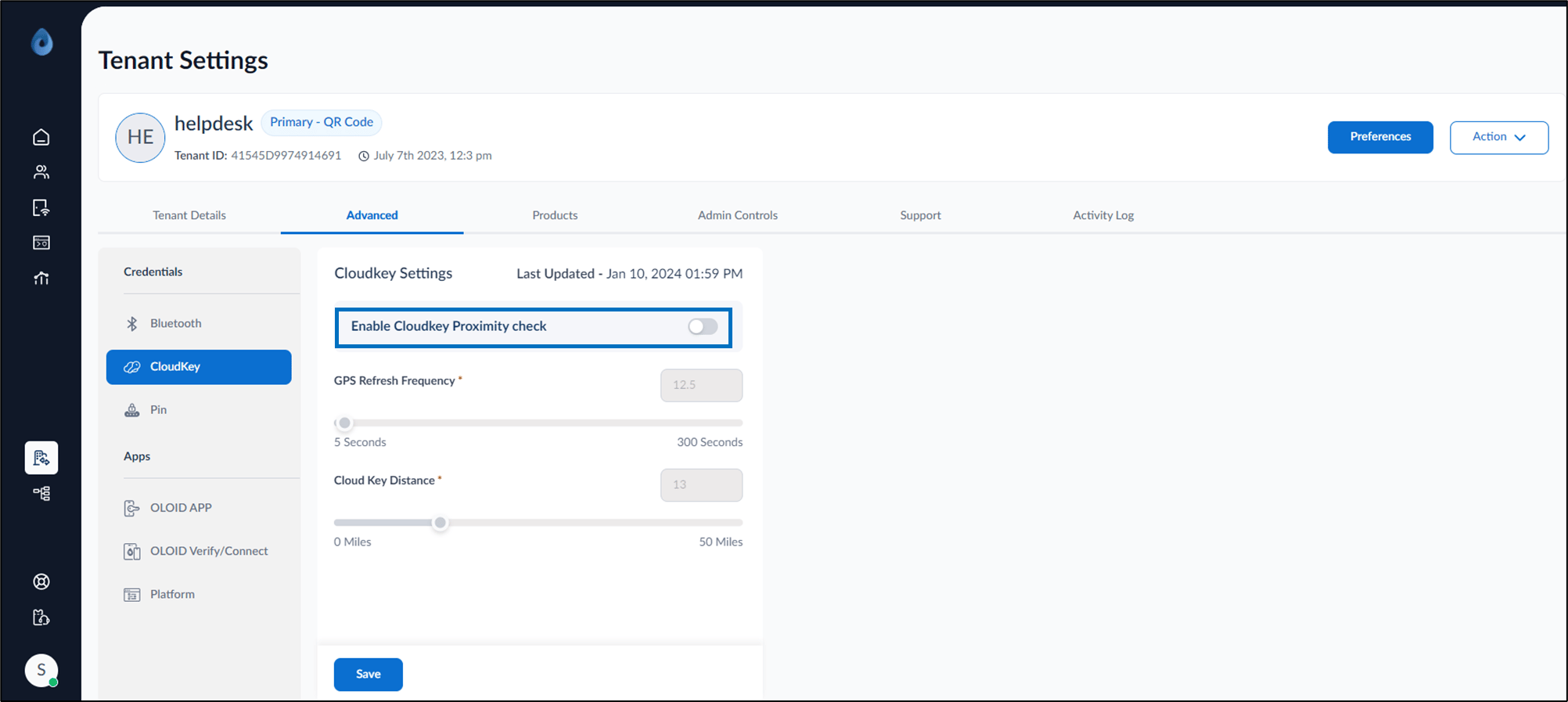Click the device wifi icon in sidebar

point(41,207)
